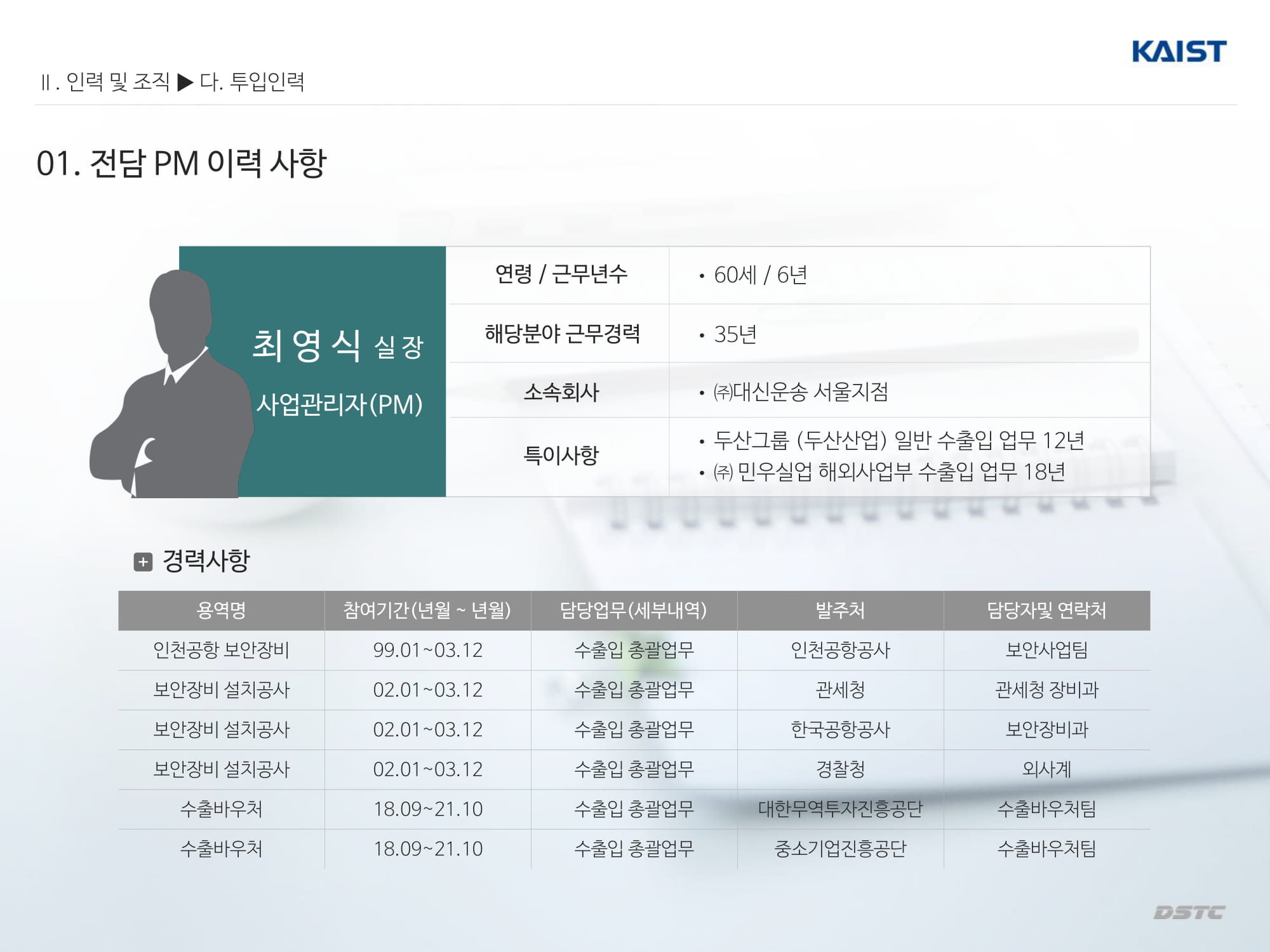This screenshot has height=952, width=1270.
Task: Click the plus icon beside 경력사항
Action: [143, 562]
